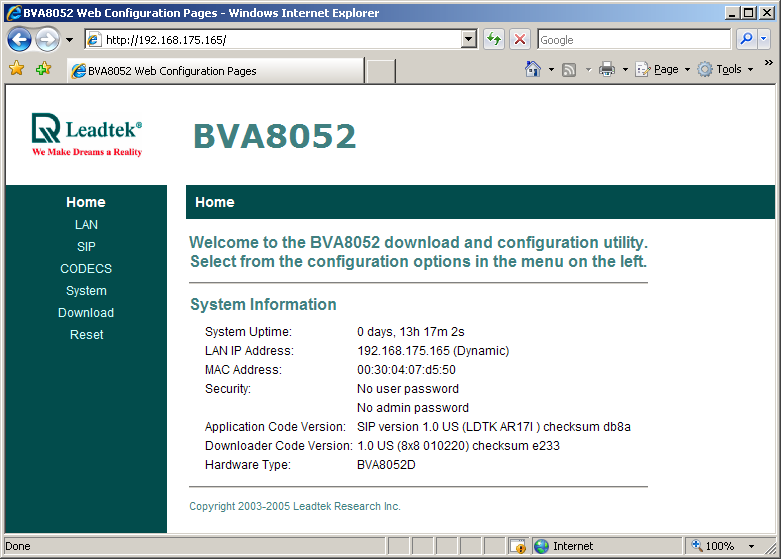Viewport: 781px width, 559px height.
Task: Click the Print icon
Action: pyautogui.click(x=606, y=69)
